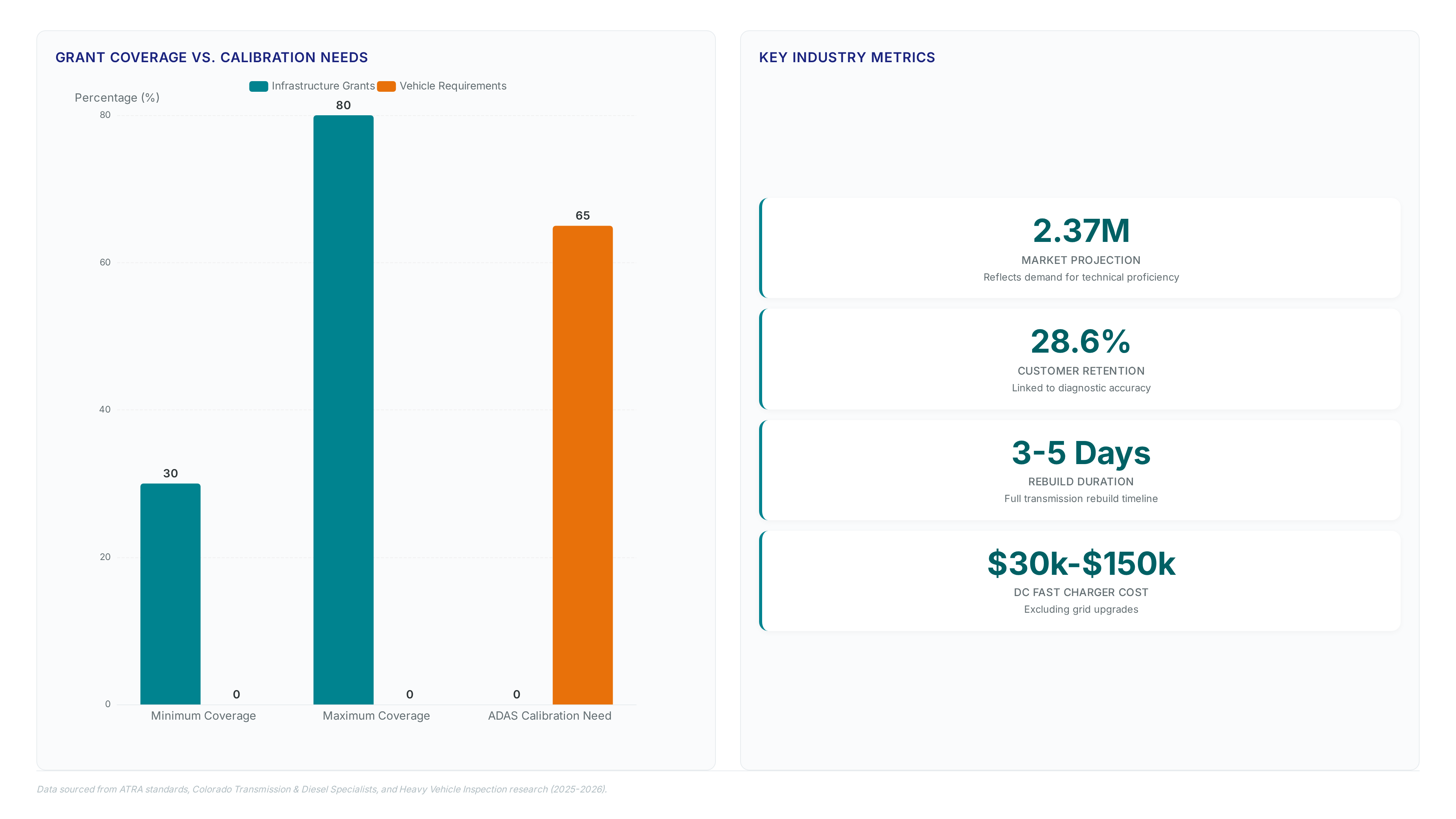This screenshot has width=1456, height=819.
Task: Toggle the 'Vehicle Requirements' legend label
Action: (453, 86)
